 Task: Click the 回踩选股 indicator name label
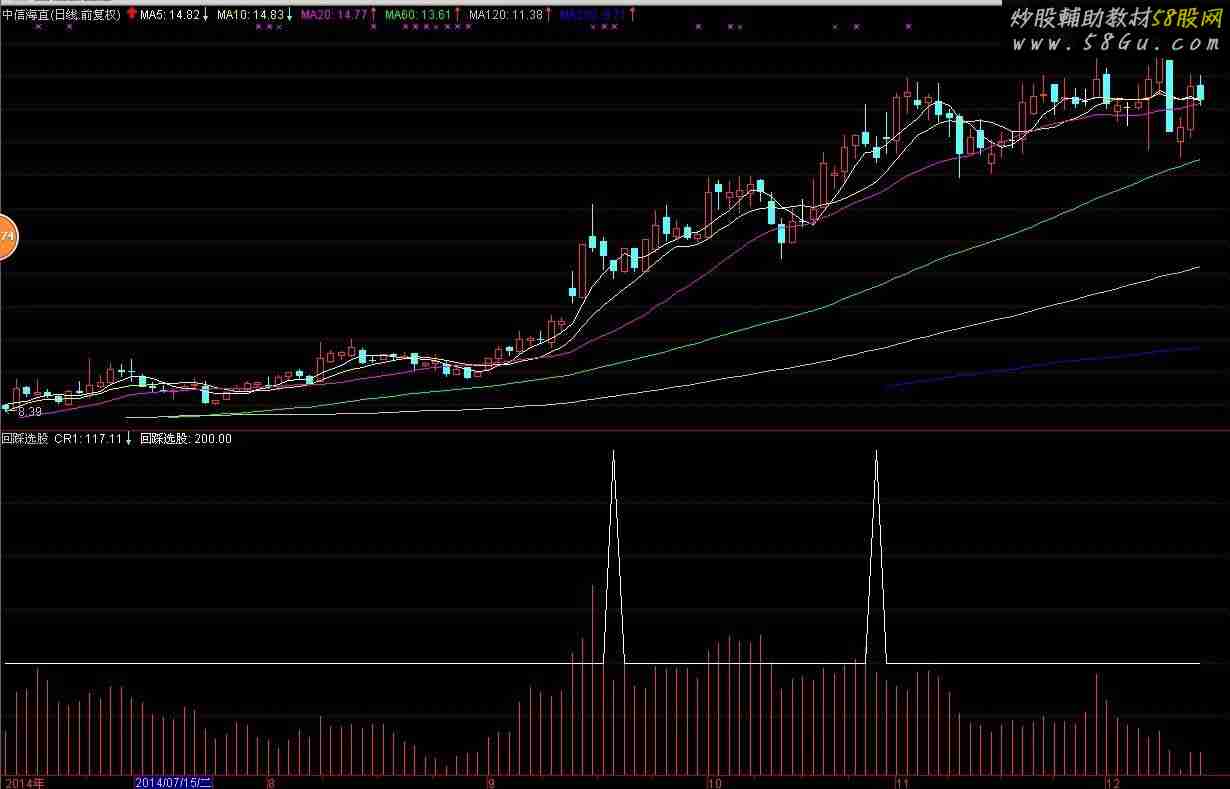pyautogui.click(x=24, y=438)
